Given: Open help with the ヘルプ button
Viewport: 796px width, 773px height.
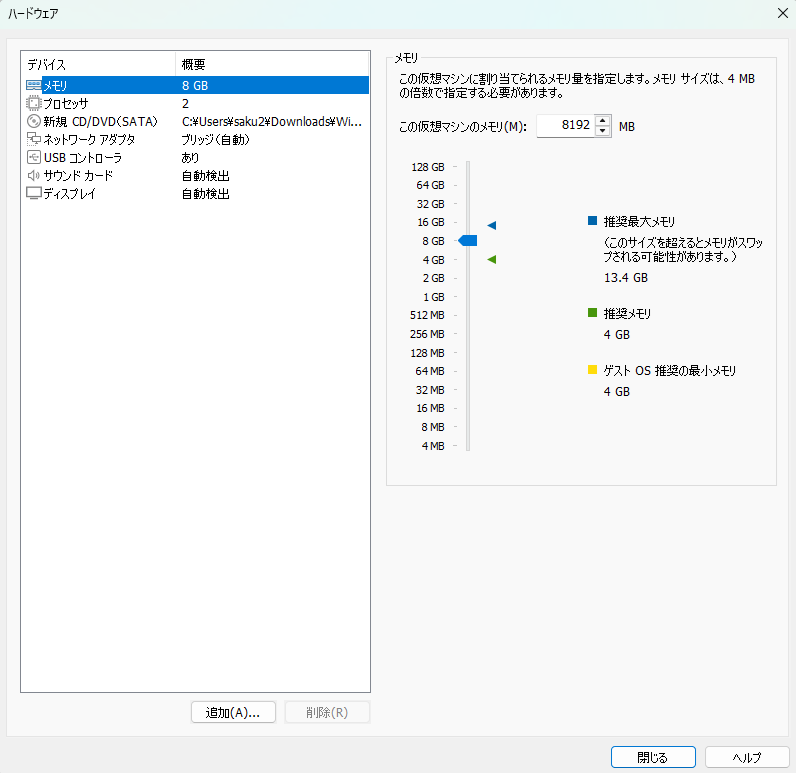Looking at the screenshot, I should [x=746, y=757].
